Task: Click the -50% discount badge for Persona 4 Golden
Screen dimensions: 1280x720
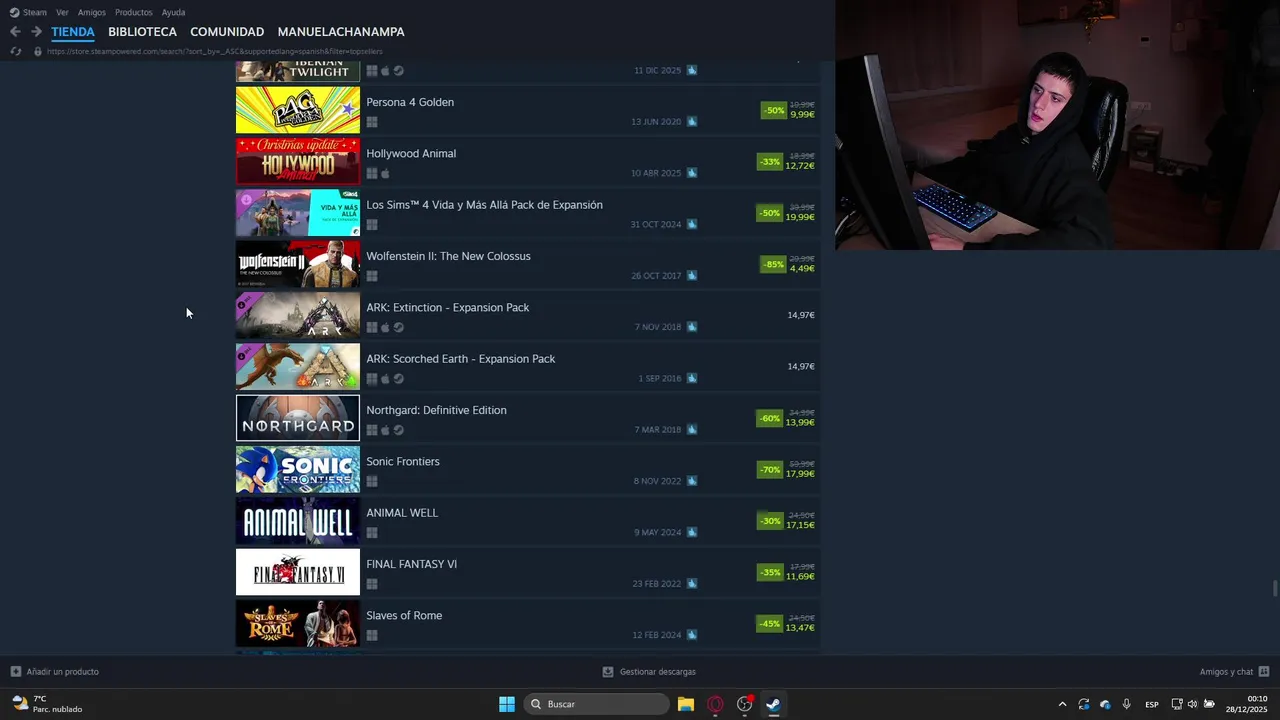Action: tap(773, 110)
